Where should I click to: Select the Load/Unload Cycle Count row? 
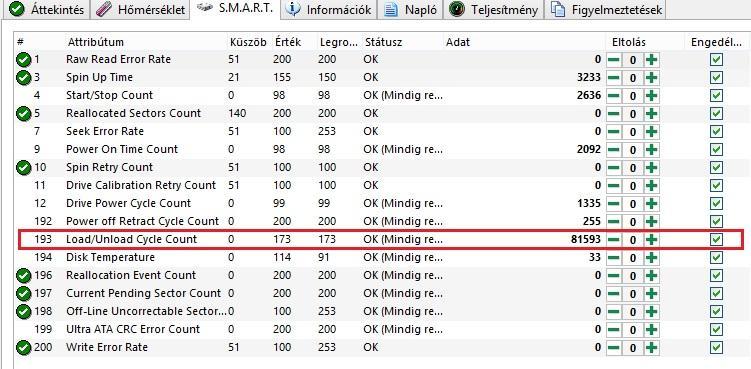coord(381,240)
